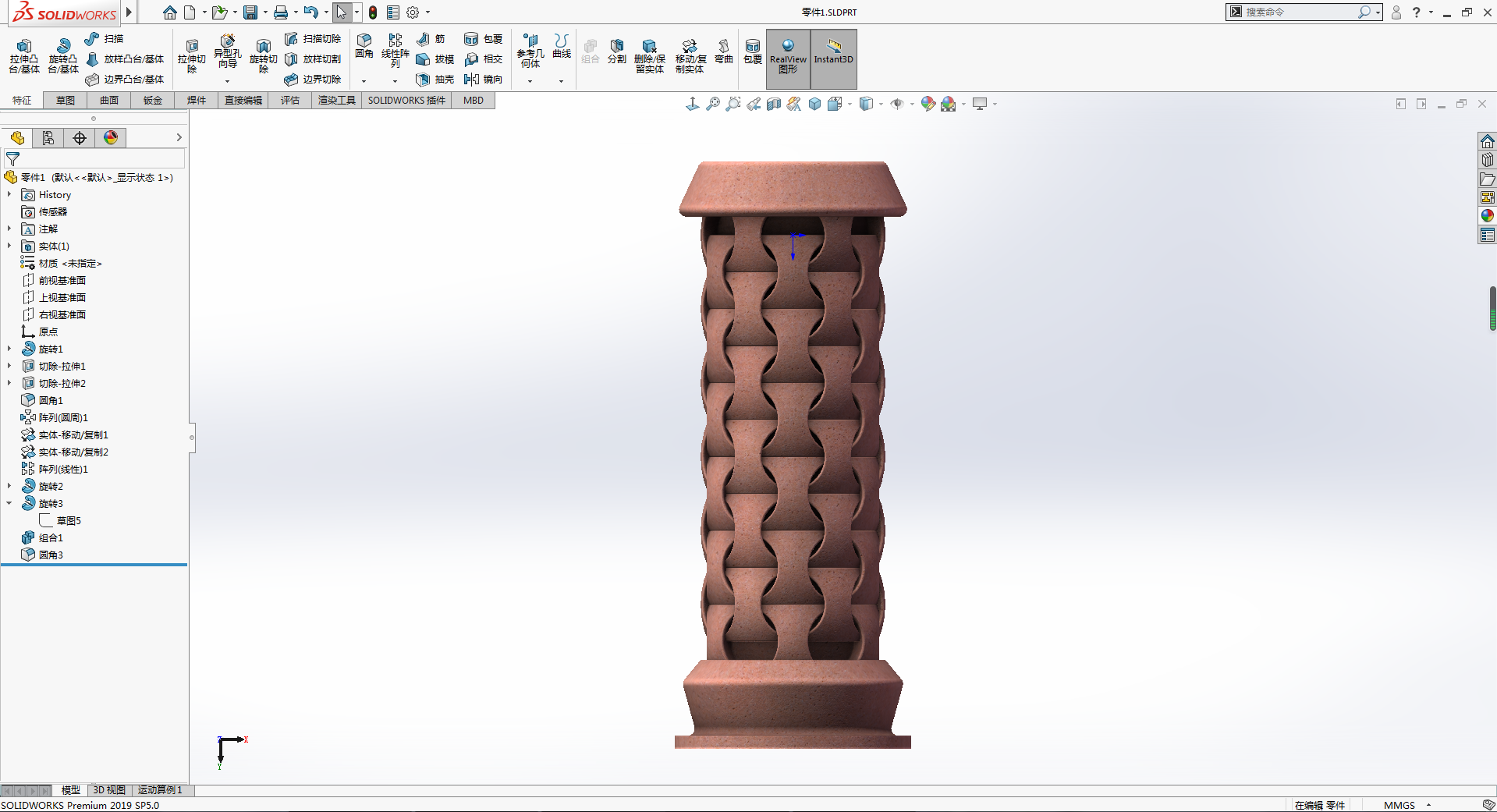Expand the 实体(1) solid bodies node
1497x812 pixels.
click(x=9, y=246)
